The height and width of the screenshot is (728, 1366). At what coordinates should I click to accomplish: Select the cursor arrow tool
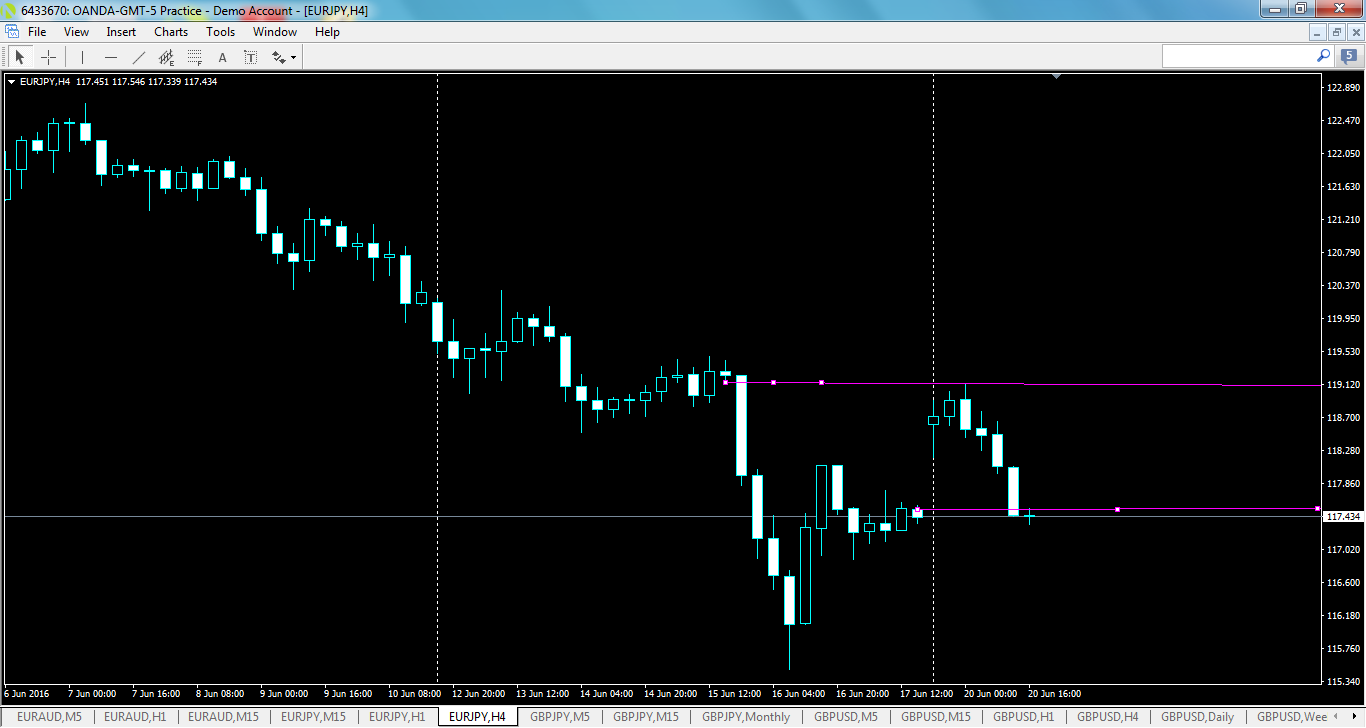click(x=19, y=56)
